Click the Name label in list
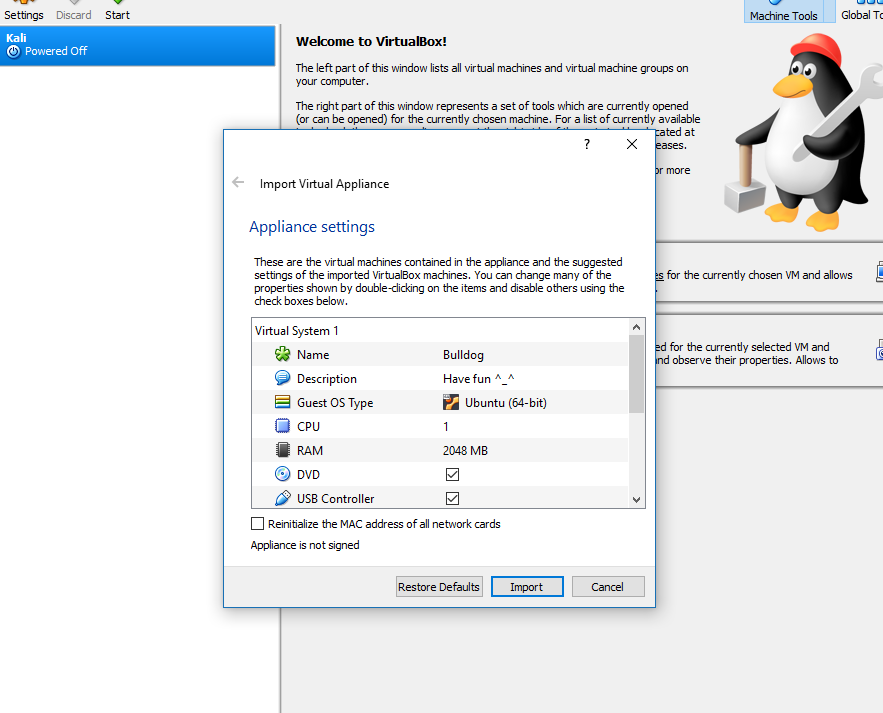This screenshot has width=883, height=713. (x=313, y=355)
